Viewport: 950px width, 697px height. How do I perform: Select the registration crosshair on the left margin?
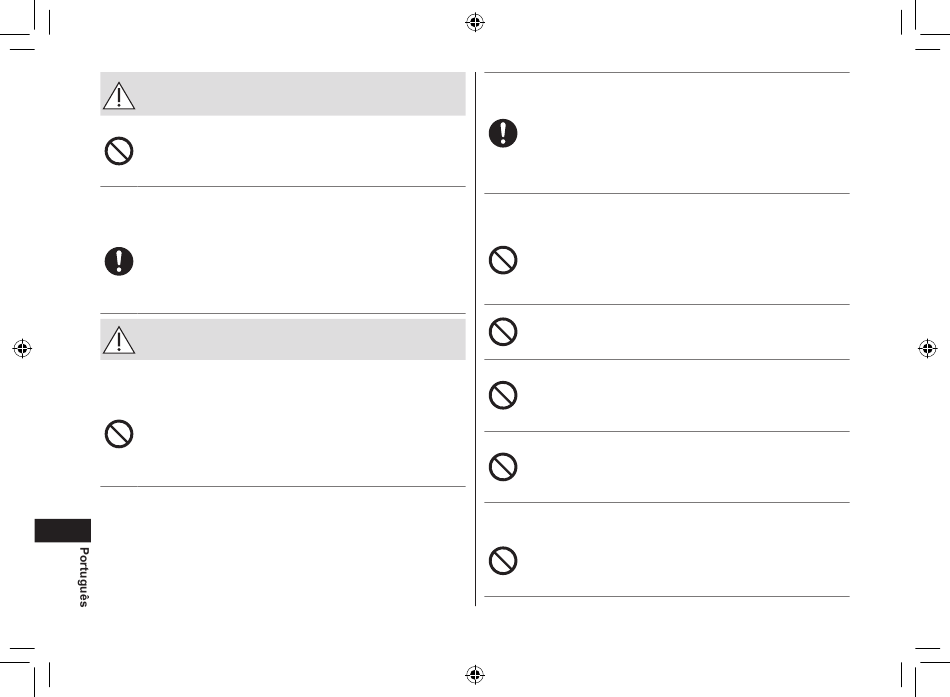tap(22, 348)
